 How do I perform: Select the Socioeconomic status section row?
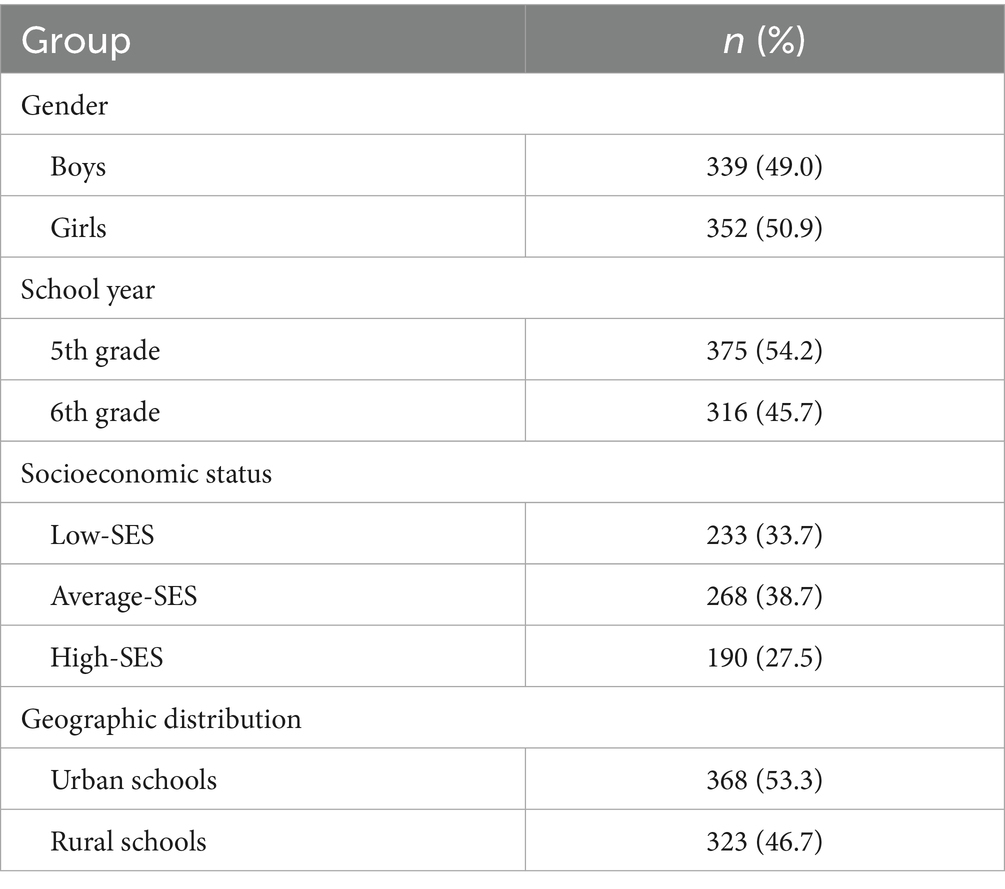[x=146, y=472]
